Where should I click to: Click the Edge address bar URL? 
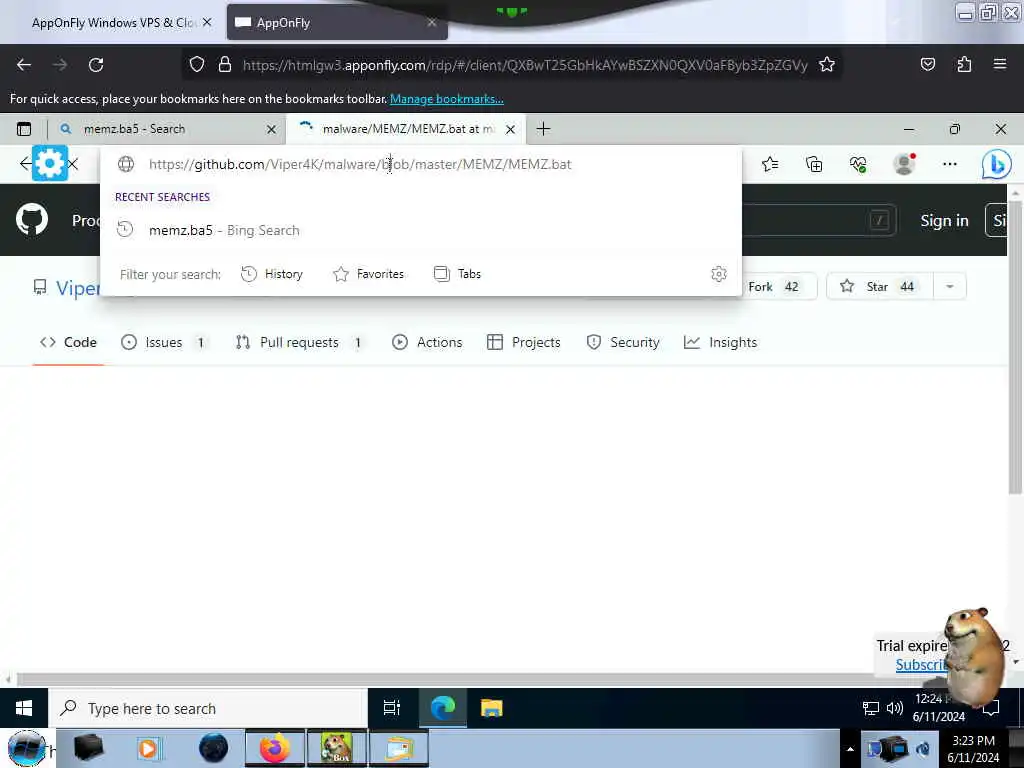360,164
